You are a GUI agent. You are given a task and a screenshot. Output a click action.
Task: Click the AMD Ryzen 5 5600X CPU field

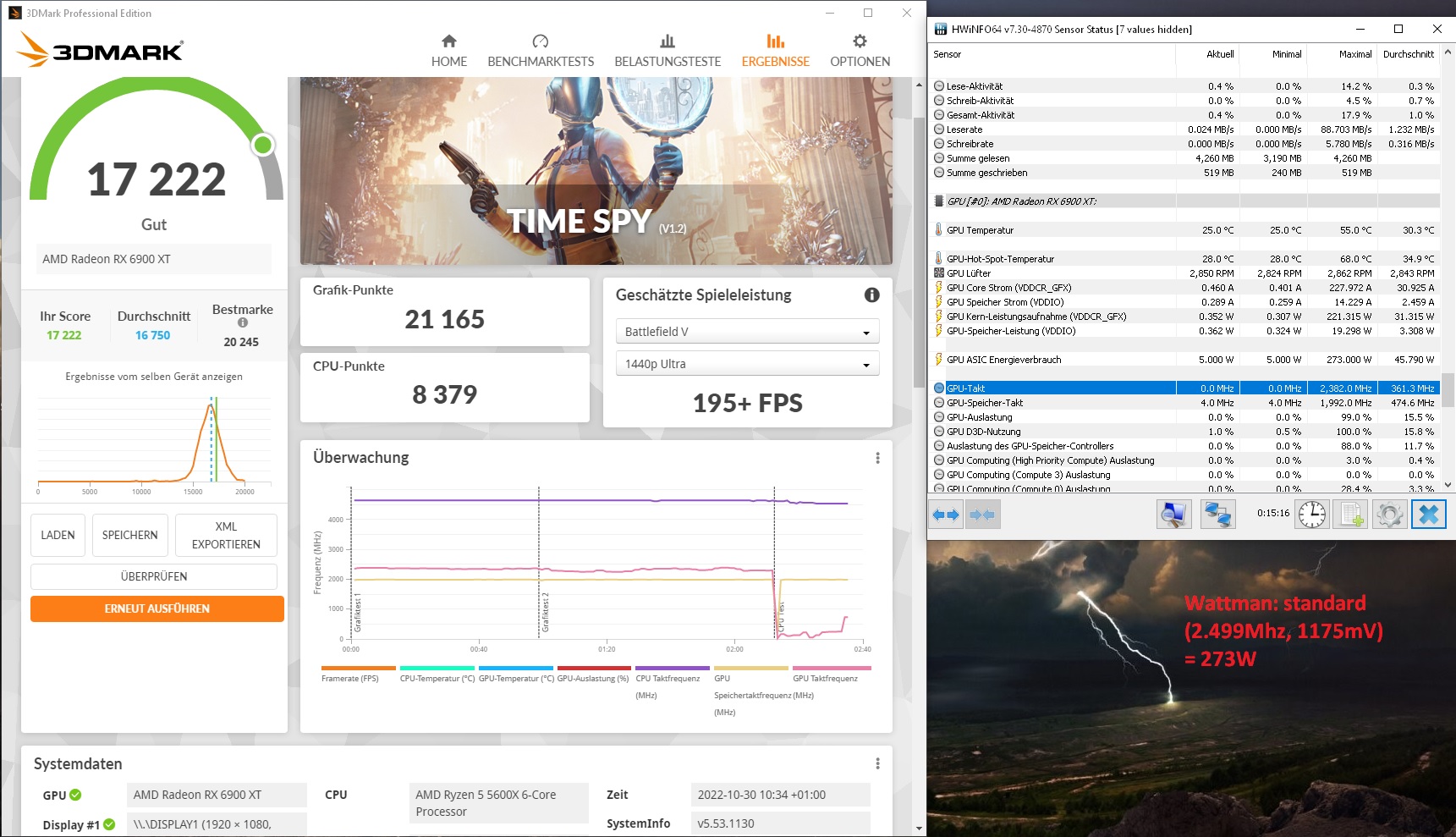pos(499,803)
